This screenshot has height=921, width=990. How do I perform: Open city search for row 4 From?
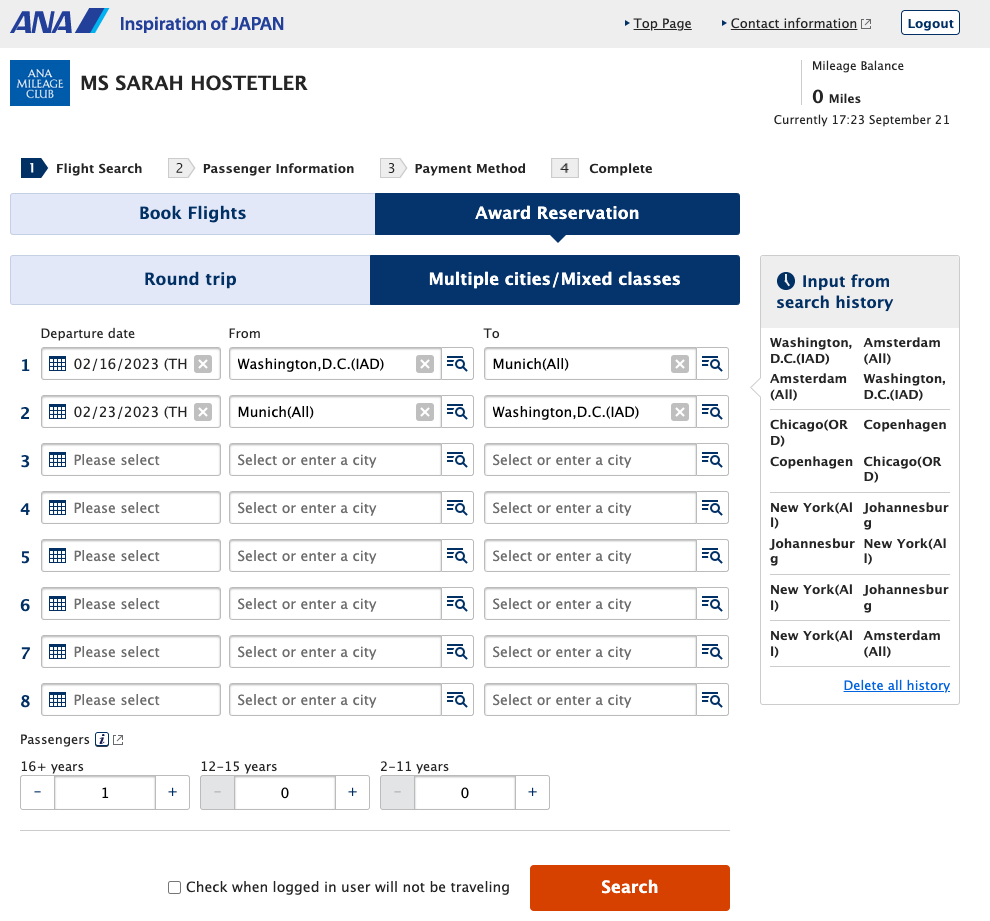457,508
